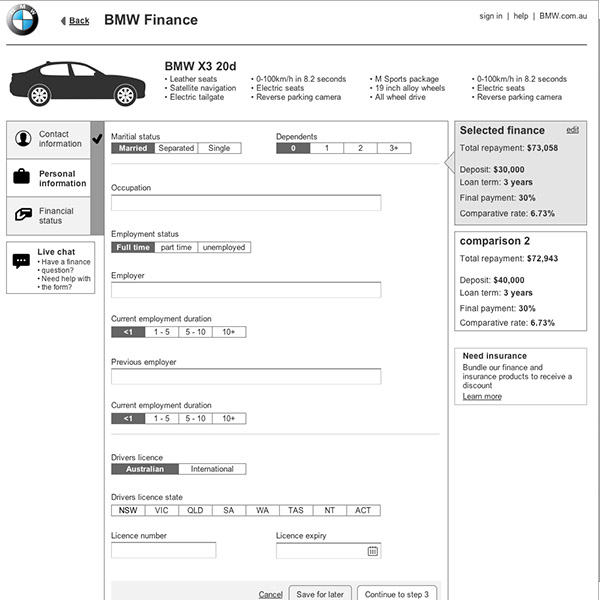Image resolution: width=600 pixels, height=600 pixels.
Task: Click edit link in Selected finance
Action: [x=572, y=130]
